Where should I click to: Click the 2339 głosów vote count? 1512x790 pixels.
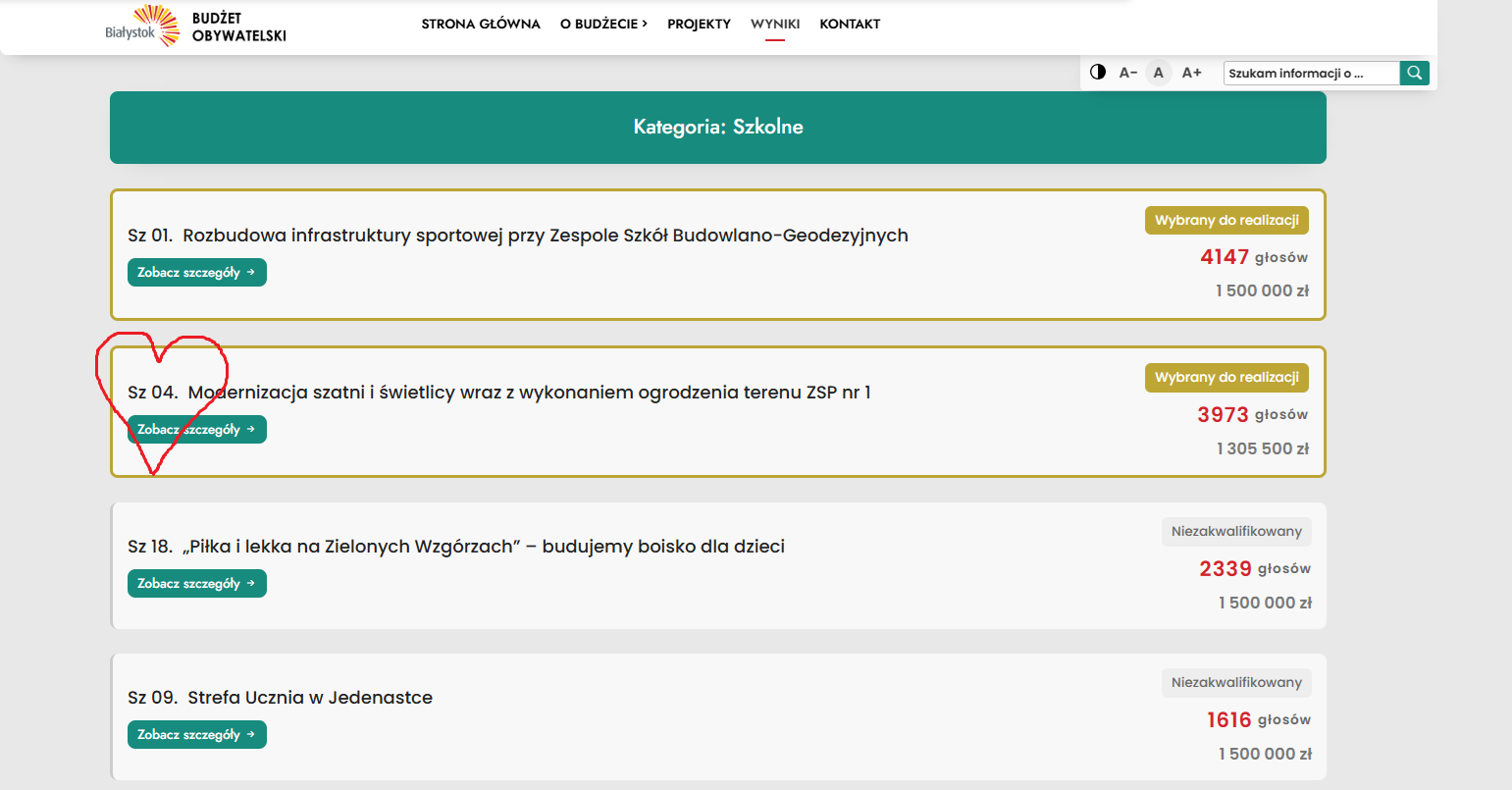1255,569
